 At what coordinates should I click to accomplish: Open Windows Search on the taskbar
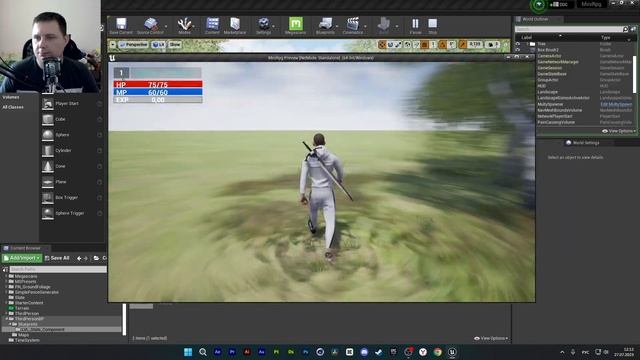pos(203,352)
